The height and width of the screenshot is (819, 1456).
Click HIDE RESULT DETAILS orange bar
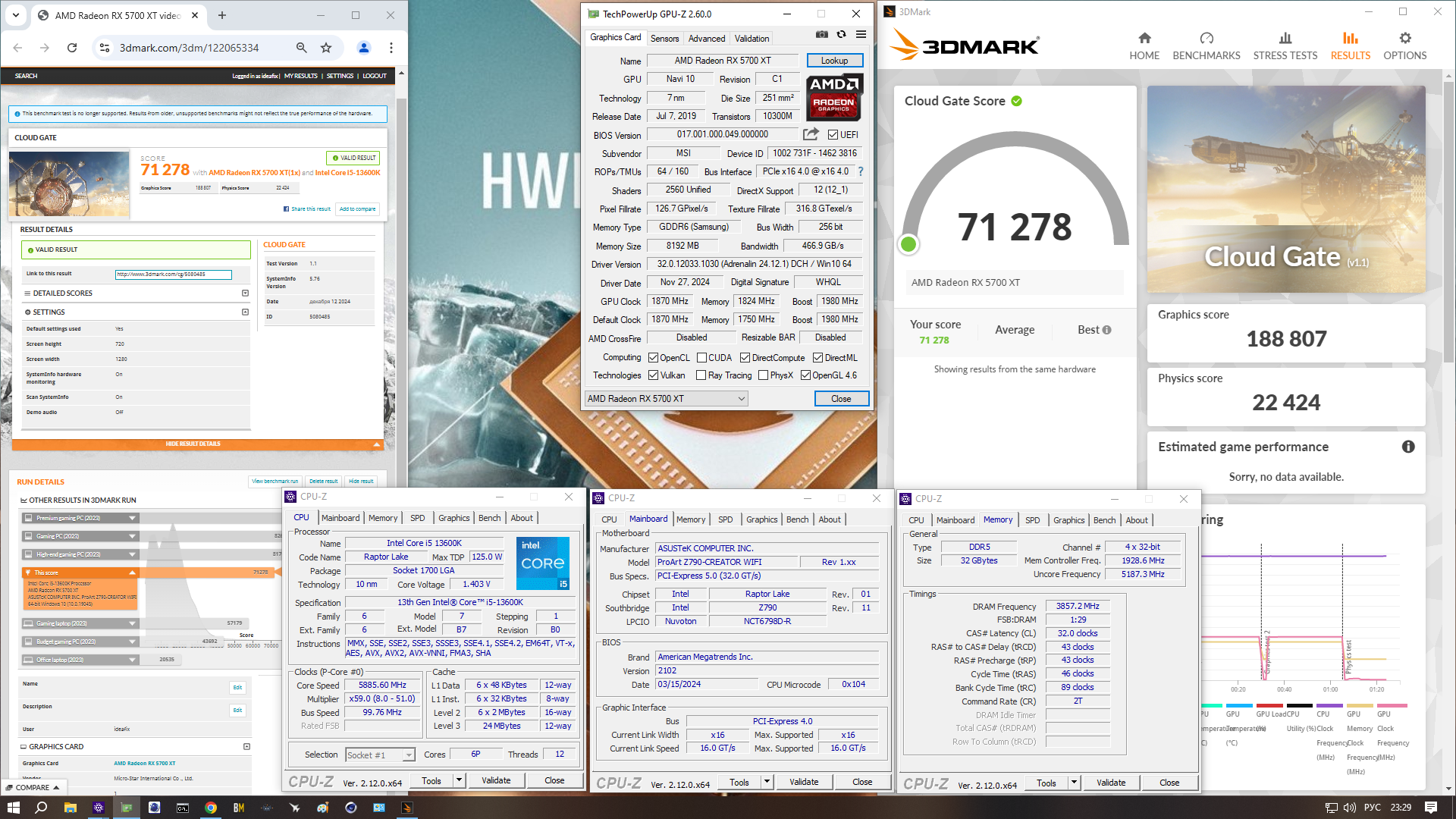[x=198, y=444]
